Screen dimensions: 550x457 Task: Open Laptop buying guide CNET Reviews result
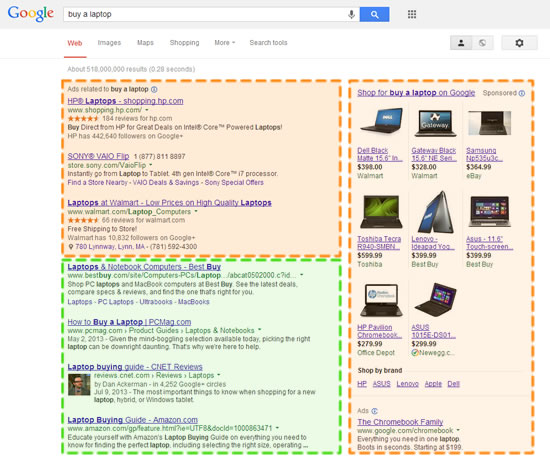(135, 367)
